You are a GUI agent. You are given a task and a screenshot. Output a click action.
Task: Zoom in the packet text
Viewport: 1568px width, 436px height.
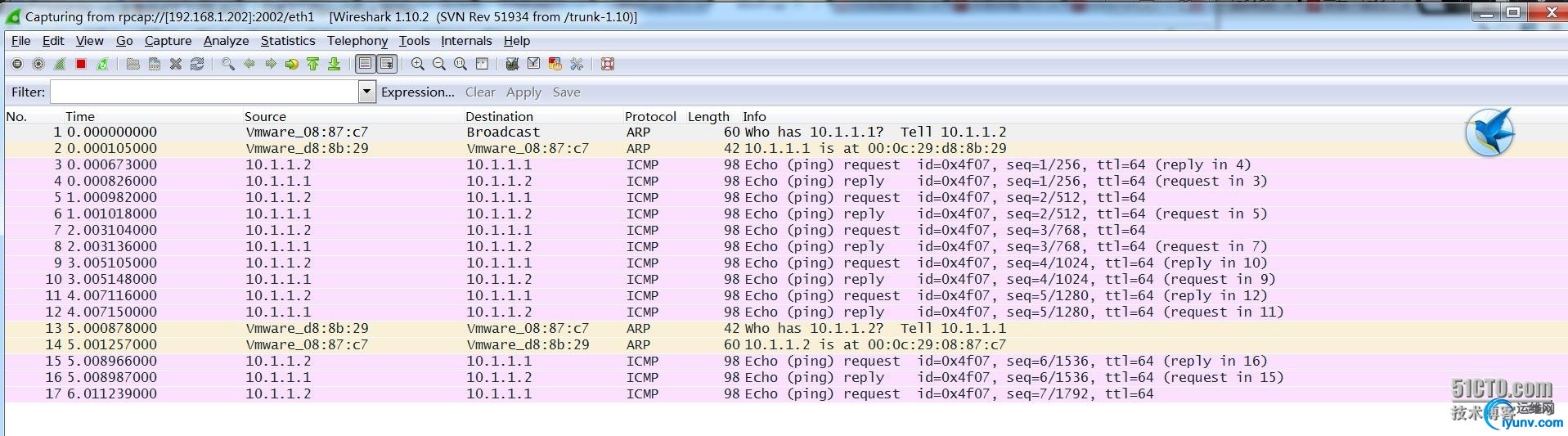417,64
